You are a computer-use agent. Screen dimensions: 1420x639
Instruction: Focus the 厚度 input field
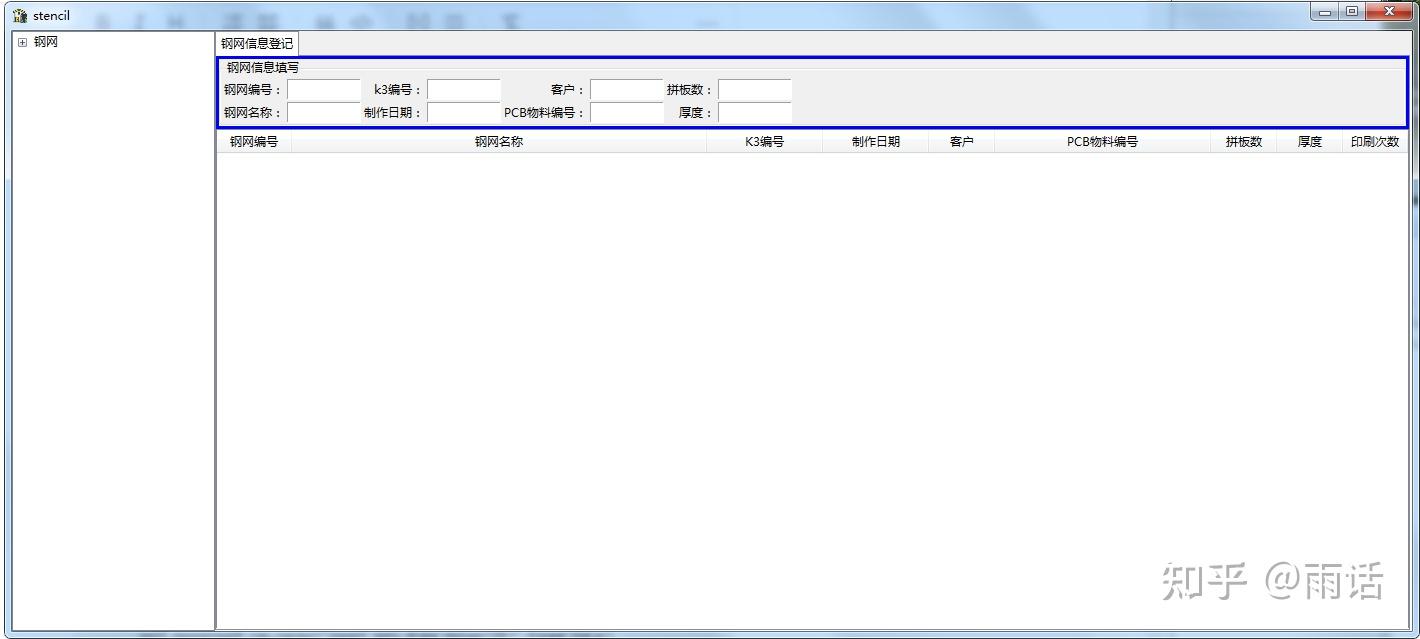[754, 113]
